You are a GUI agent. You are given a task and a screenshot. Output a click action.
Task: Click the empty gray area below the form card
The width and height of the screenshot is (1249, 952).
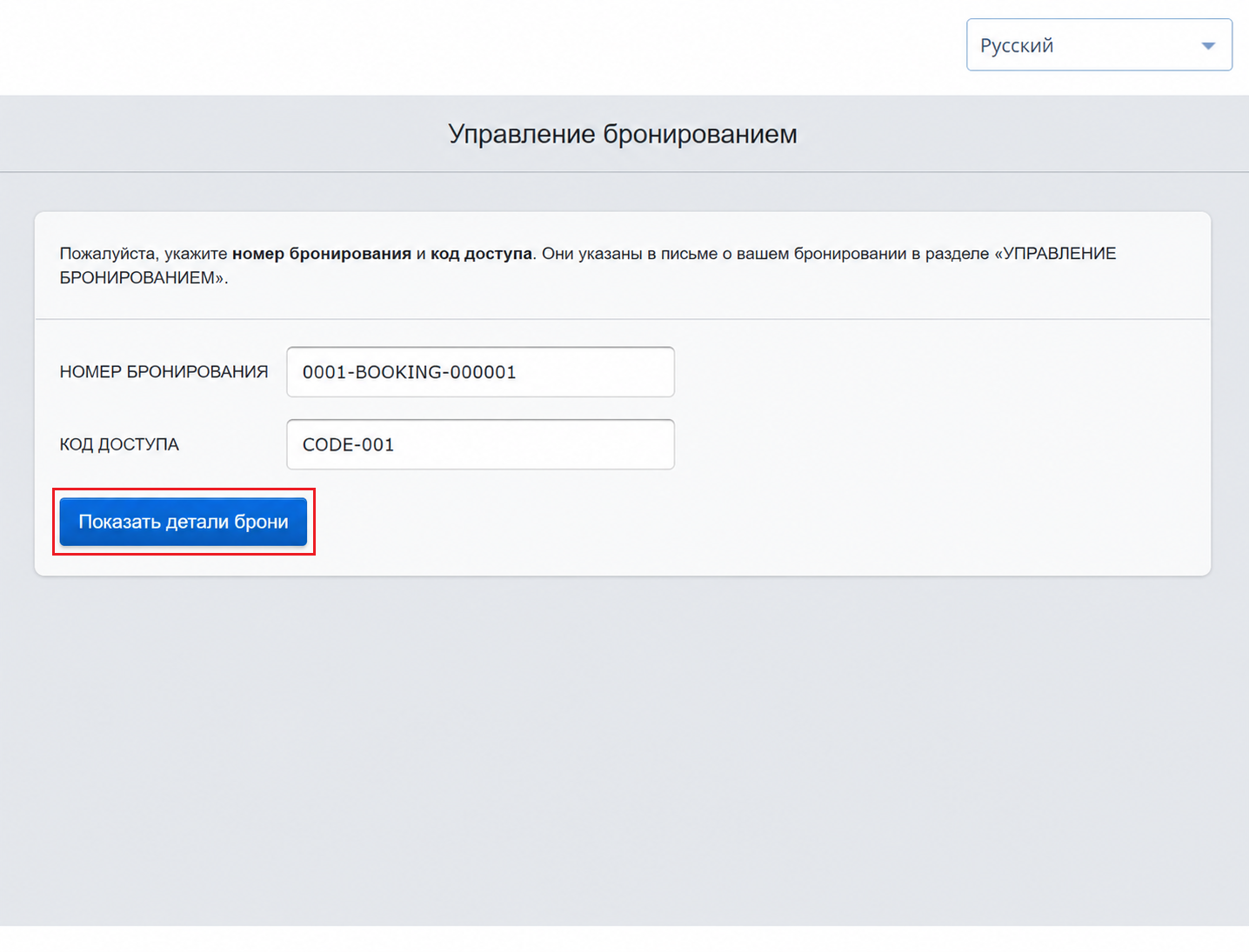[623, 748]
